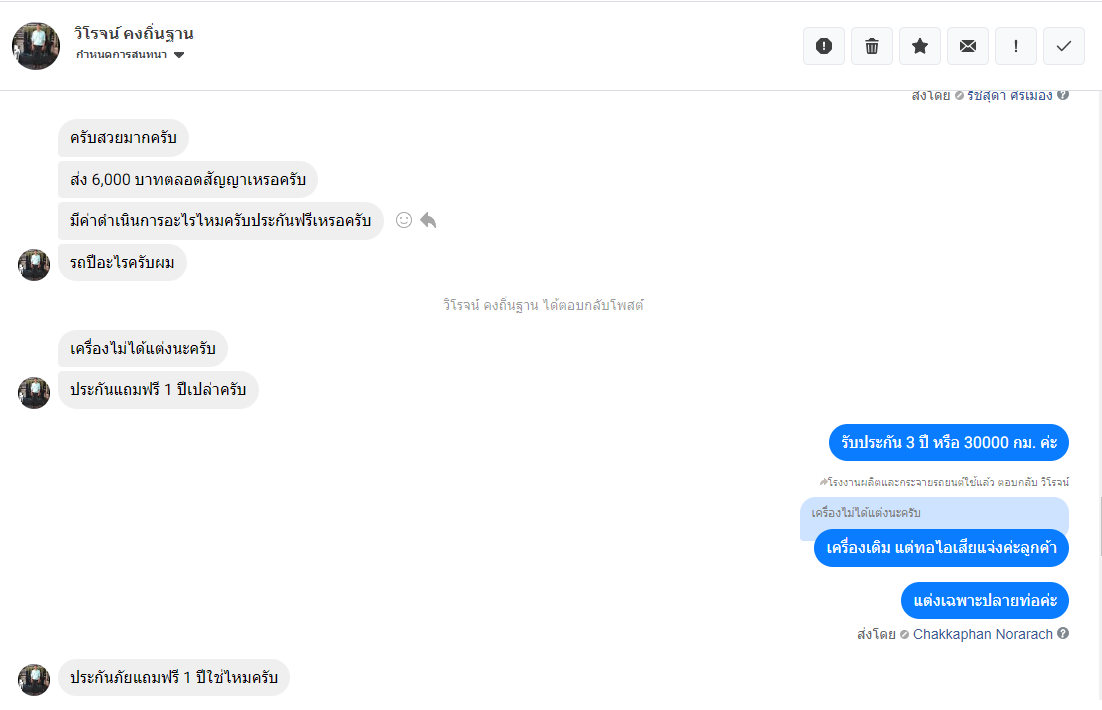Image resolution: width=1102 pixels, height=710 pixels.
Task: Mark conversation as spam with octagon icon
Action: [824, 46]
